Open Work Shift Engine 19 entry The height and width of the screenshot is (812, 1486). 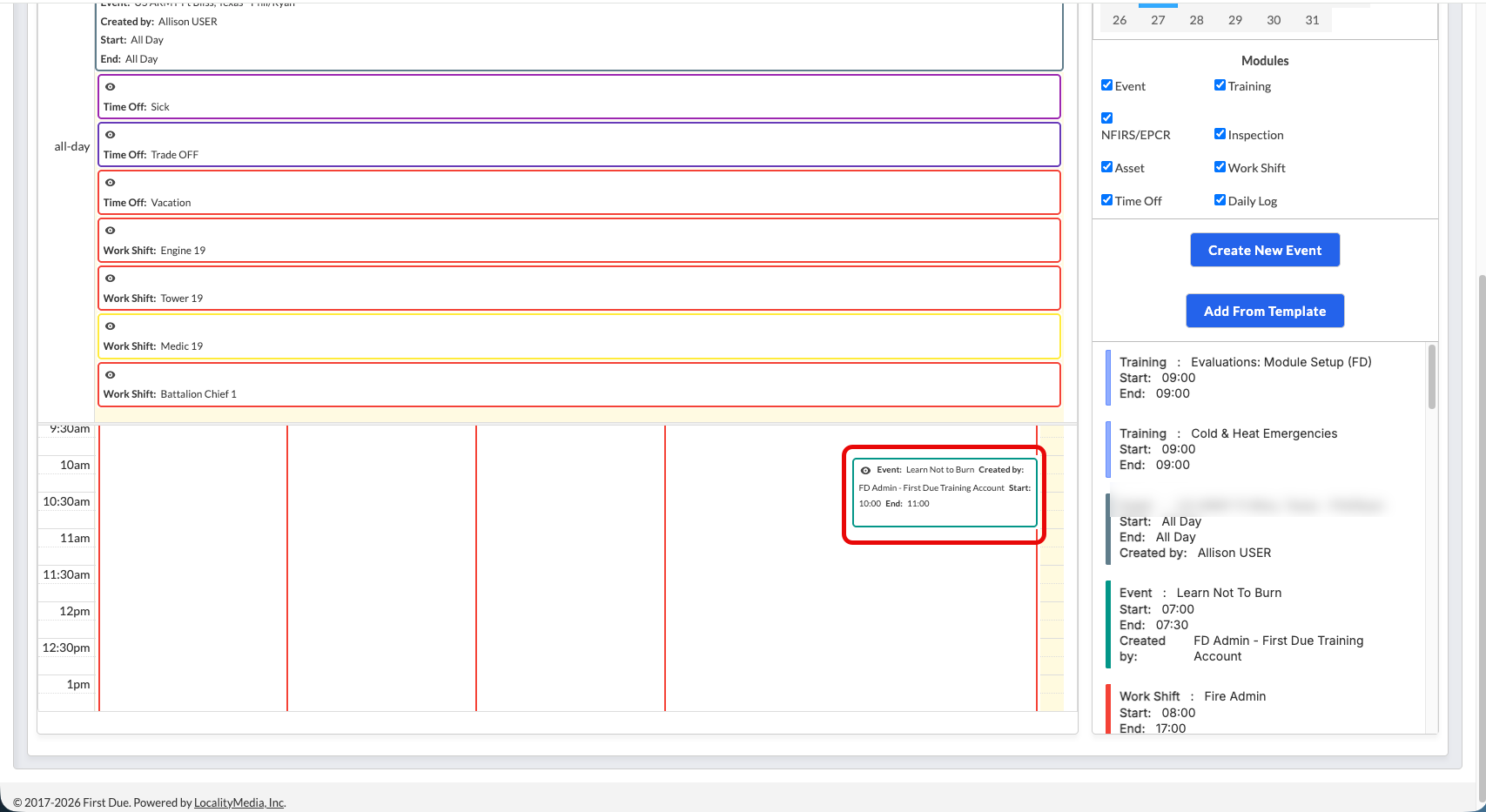click(x=579, y=240)
